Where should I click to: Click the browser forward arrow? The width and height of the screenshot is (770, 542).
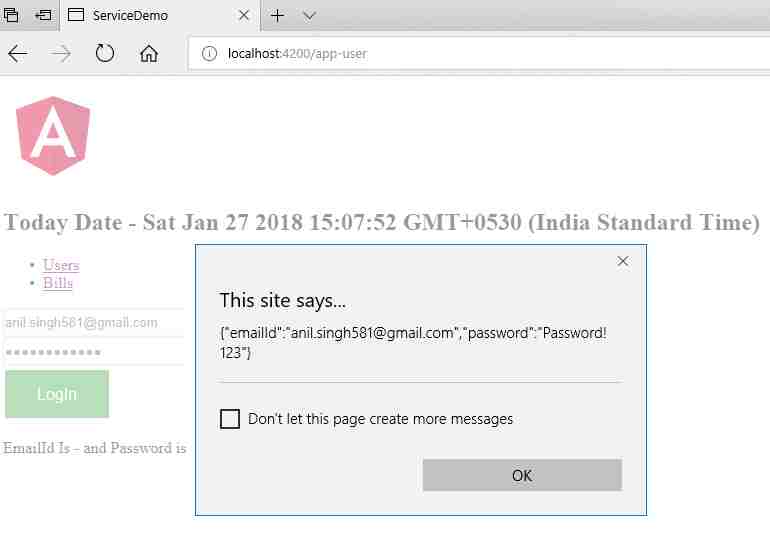tap(61, 54)
